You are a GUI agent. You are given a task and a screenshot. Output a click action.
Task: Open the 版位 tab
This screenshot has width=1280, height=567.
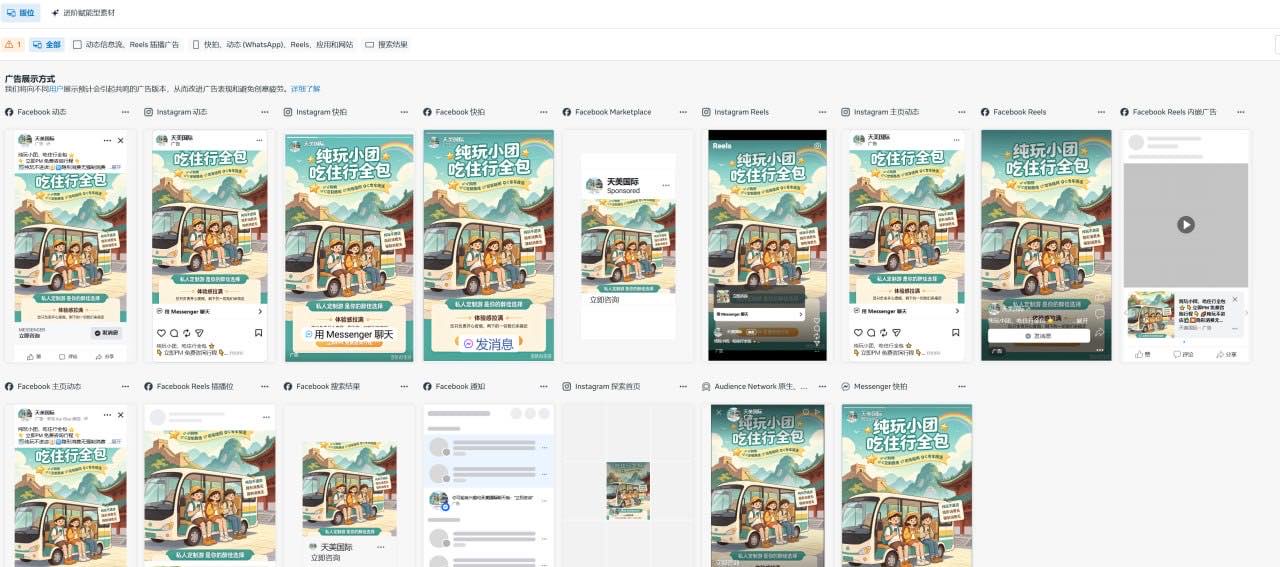coord(19,13)
